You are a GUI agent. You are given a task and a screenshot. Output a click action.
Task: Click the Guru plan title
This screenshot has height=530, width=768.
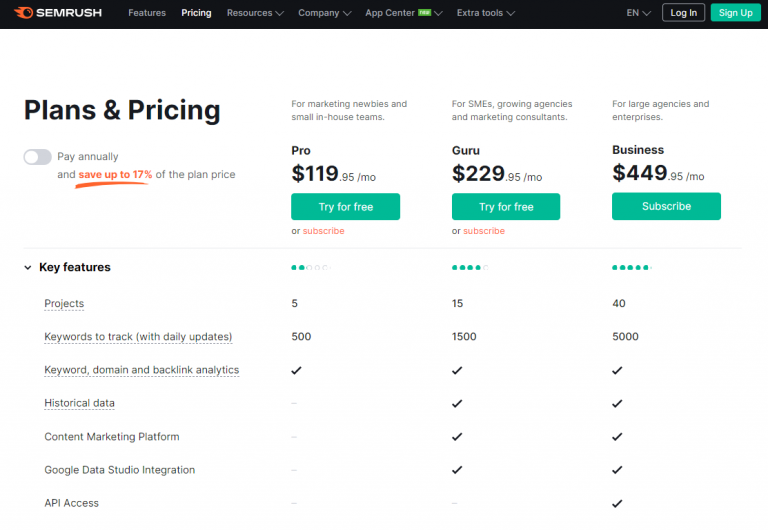[x=466, y=150]
